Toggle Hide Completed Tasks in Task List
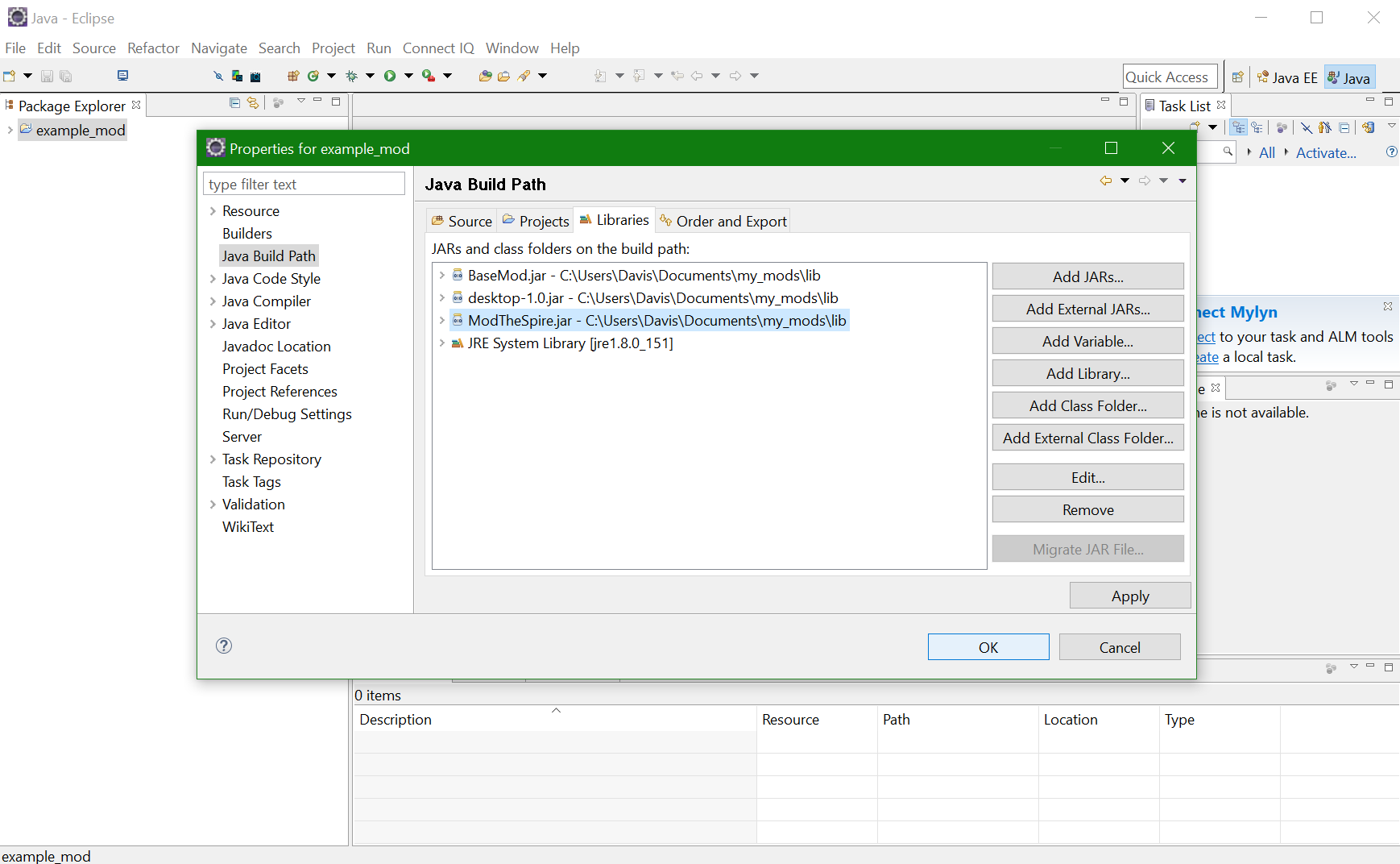The width and height of the screenshot is (1400, 864). pyautogui.click(x=1306, y=127)
